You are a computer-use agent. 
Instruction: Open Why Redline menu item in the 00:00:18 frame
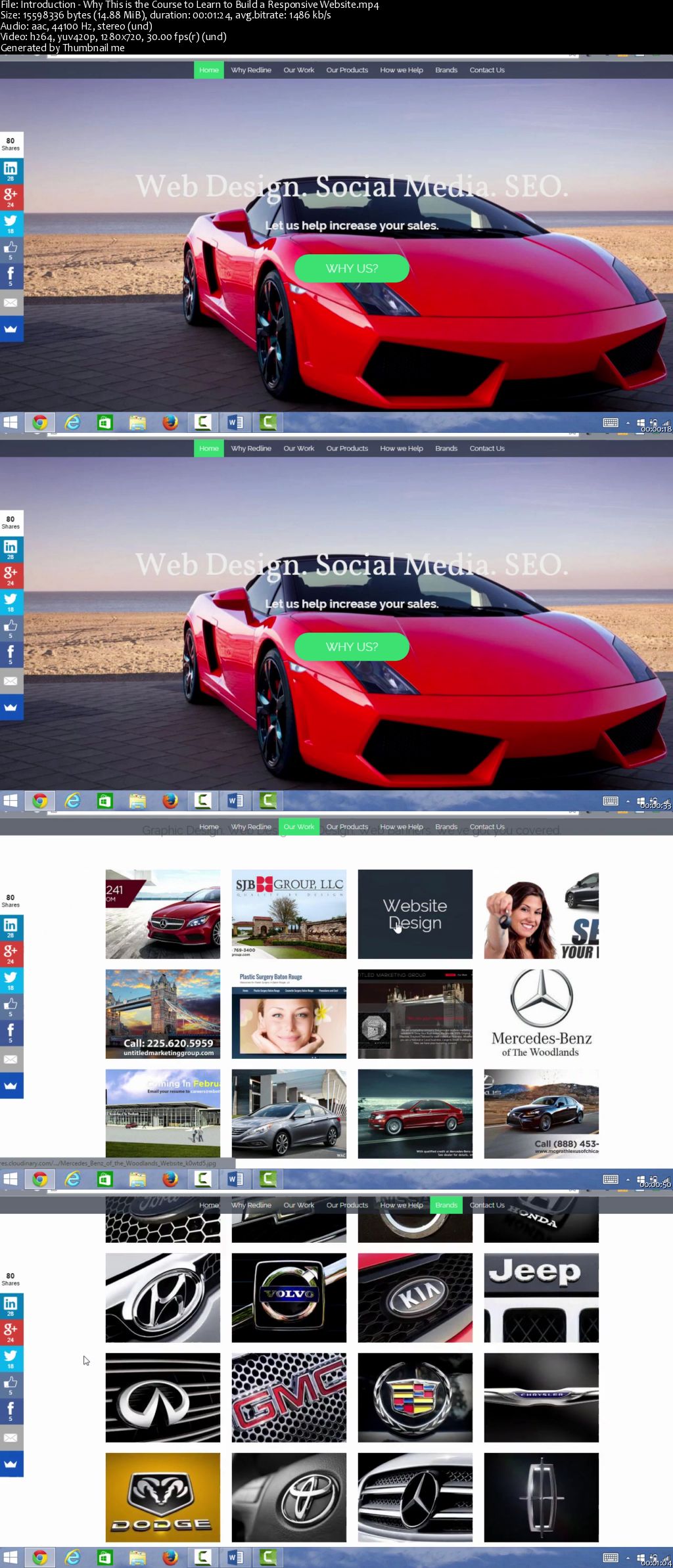pyautogui.click(x=251, y=70)
